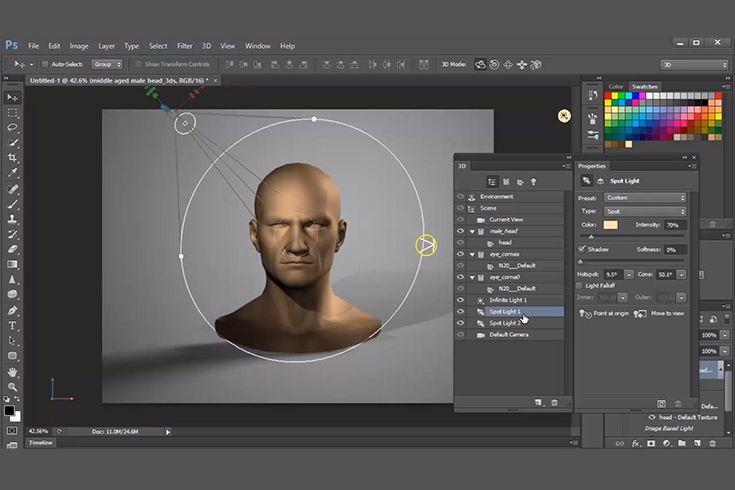Open the Preset dropdown in Properties

click(x=645, y=198)
